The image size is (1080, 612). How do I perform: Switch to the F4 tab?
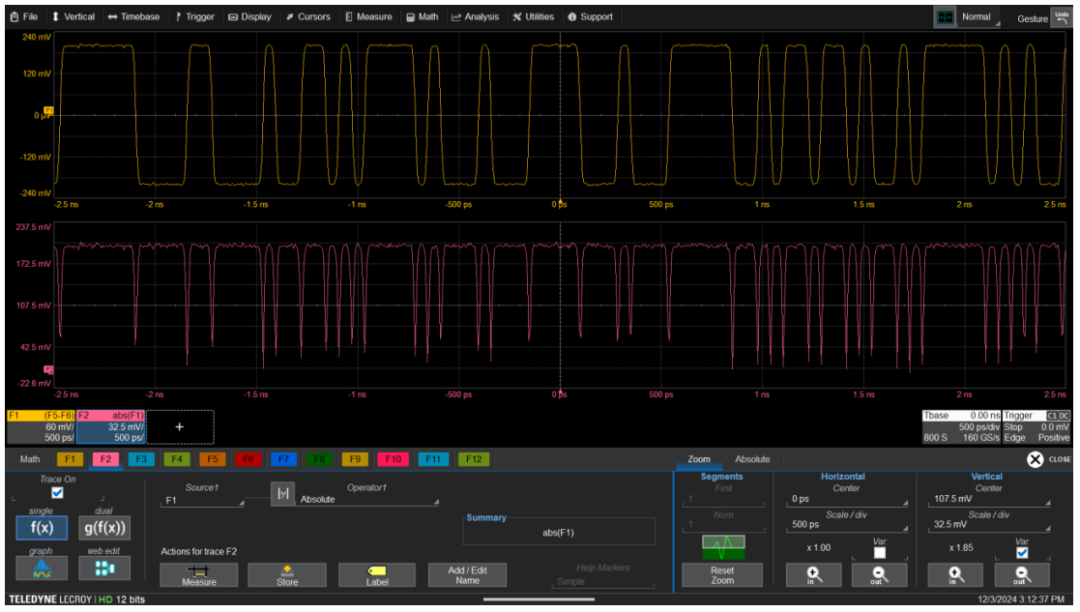coord(177,459)
